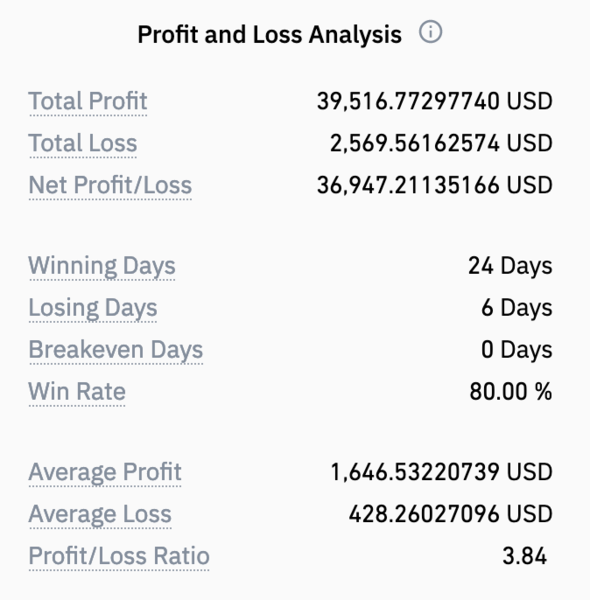This screenshot has height=600, width=590.
Task: Click the Breakeven Days label
Action: pos(116,350)
